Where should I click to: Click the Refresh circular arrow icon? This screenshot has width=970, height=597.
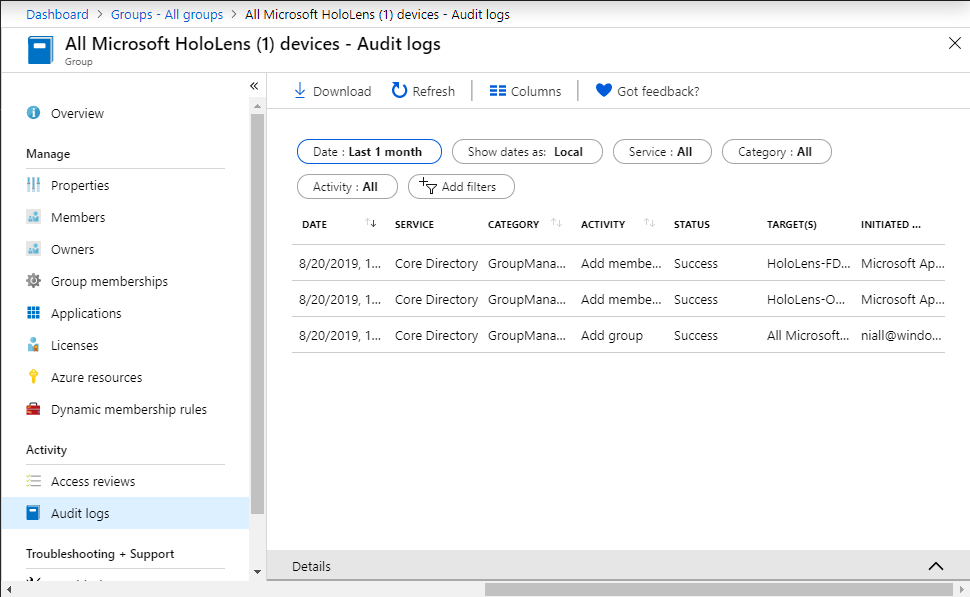pos(400,90)
